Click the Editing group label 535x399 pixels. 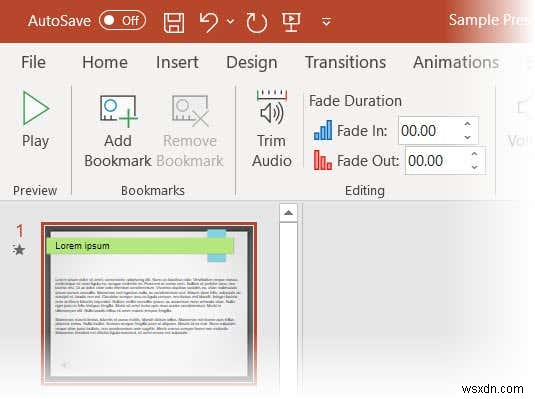click(365, 191)
